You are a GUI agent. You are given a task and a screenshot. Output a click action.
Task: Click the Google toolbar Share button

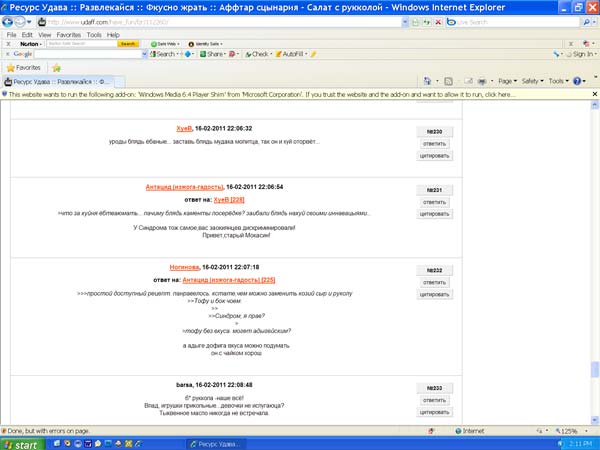tap(212, 54)
